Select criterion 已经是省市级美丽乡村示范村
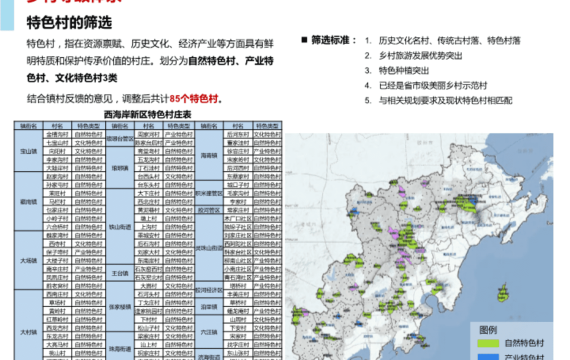This screenshot has height=360, width=570. [x=433, y=85]
